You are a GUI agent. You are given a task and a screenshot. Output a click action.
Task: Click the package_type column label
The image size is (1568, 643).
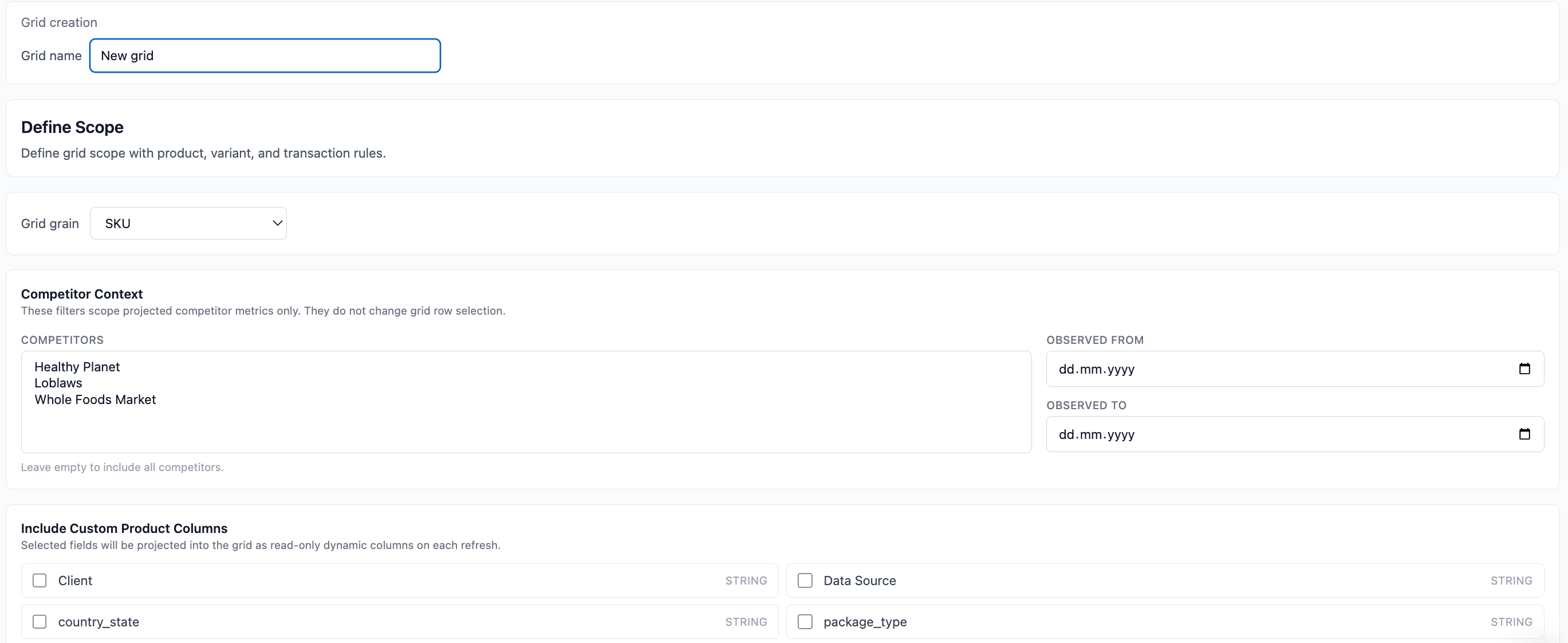pyautogui.click(x=865, y=622)
